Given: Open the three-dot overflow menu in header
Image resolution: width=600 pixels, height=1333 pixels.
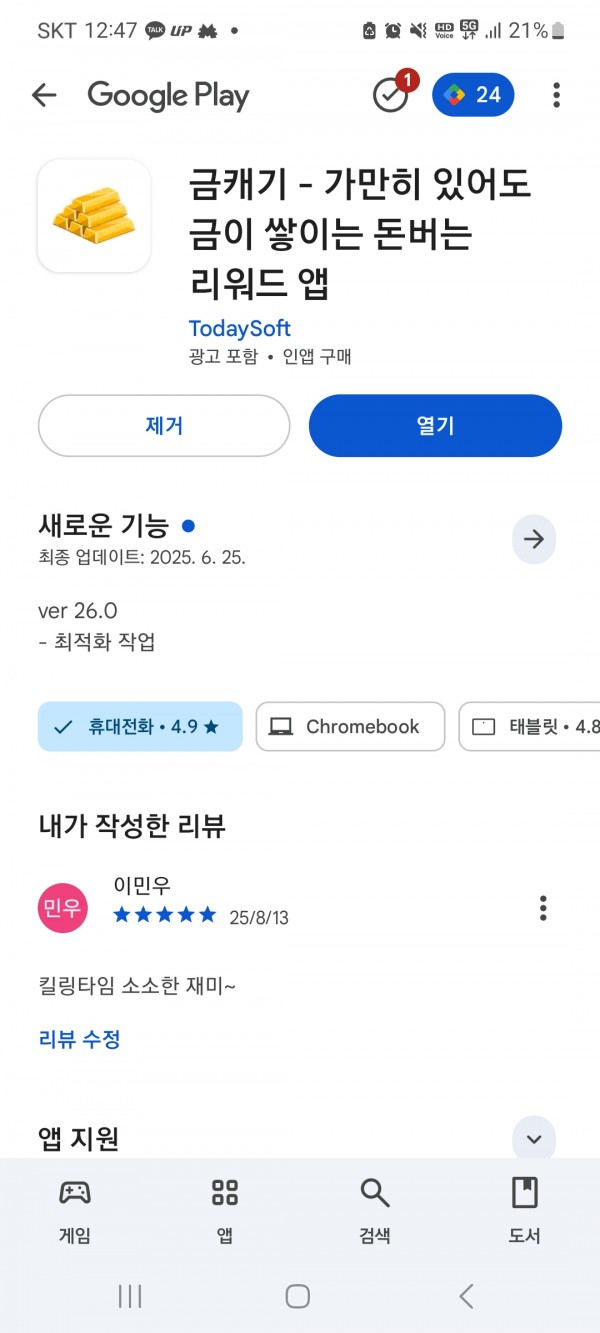Looking at the screenshot, I should click(x=556, y=95).
